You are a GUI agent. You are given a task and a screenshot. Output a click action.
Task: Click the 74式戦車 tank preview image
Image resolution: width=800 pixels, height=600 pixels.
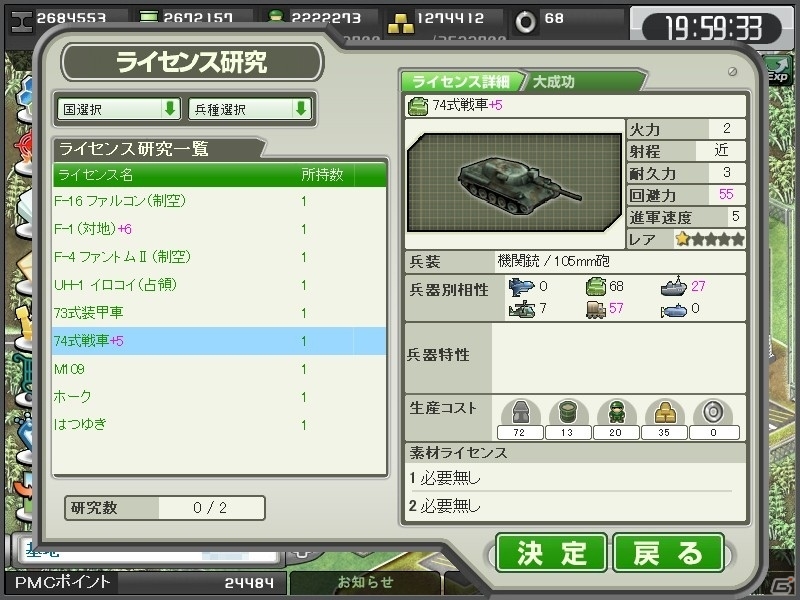pyautogui.click(x=514, y=183)
